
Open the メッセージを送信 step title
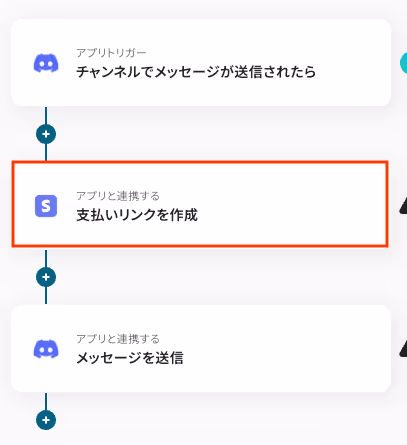[130, 358]
